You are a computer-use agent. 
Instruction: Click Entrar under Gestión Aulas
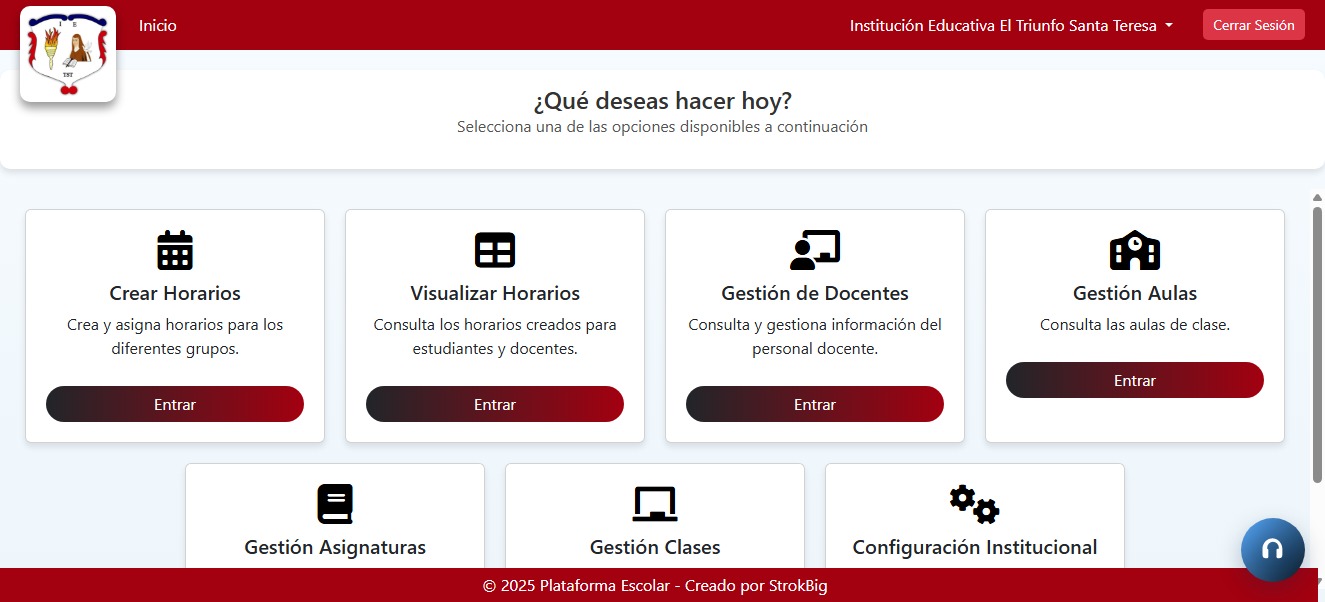pyautogui.click(x=1134, y=380)
